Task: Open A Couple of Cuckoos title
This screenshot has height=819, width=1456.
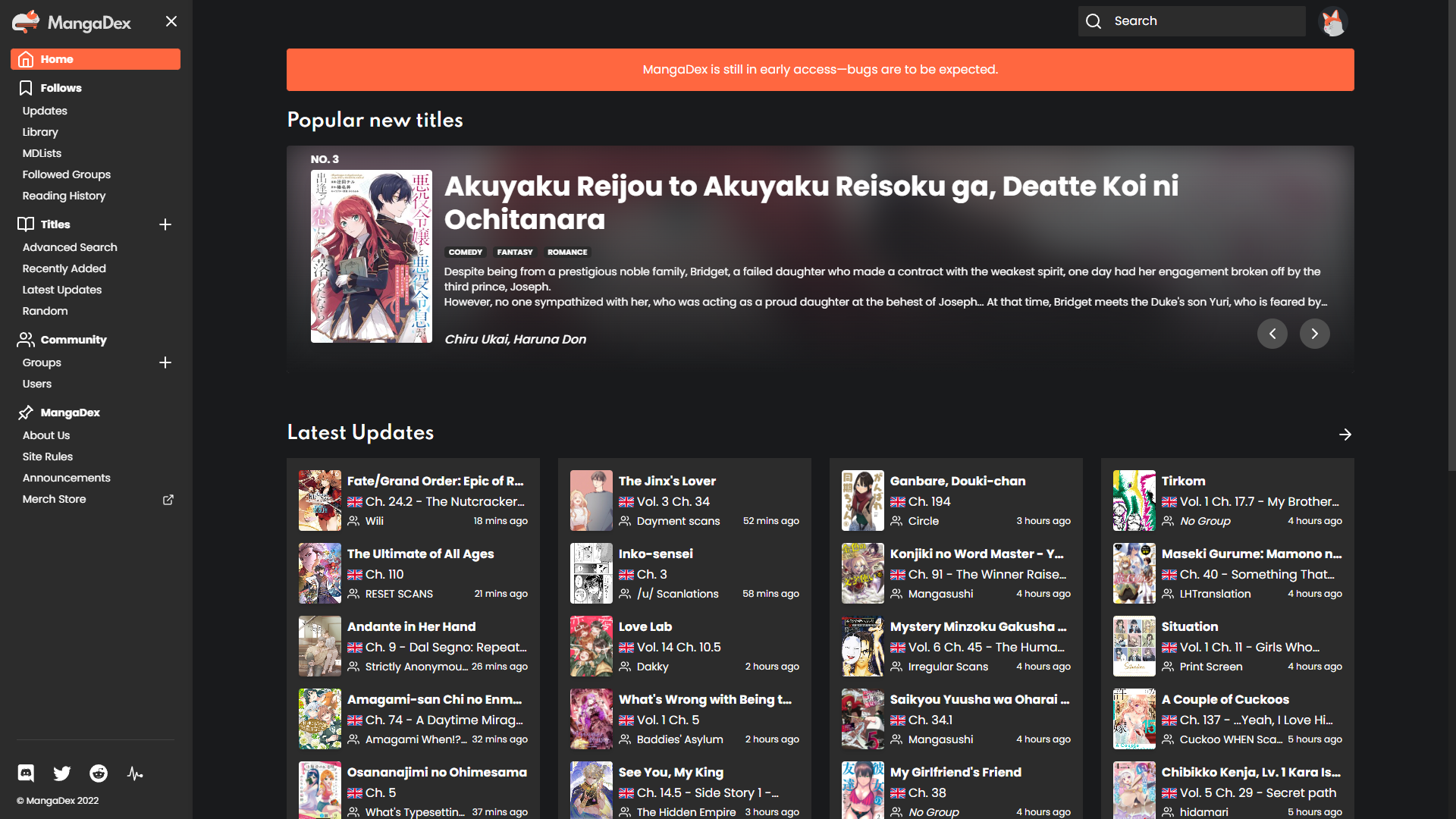Action: point(1225,699)
